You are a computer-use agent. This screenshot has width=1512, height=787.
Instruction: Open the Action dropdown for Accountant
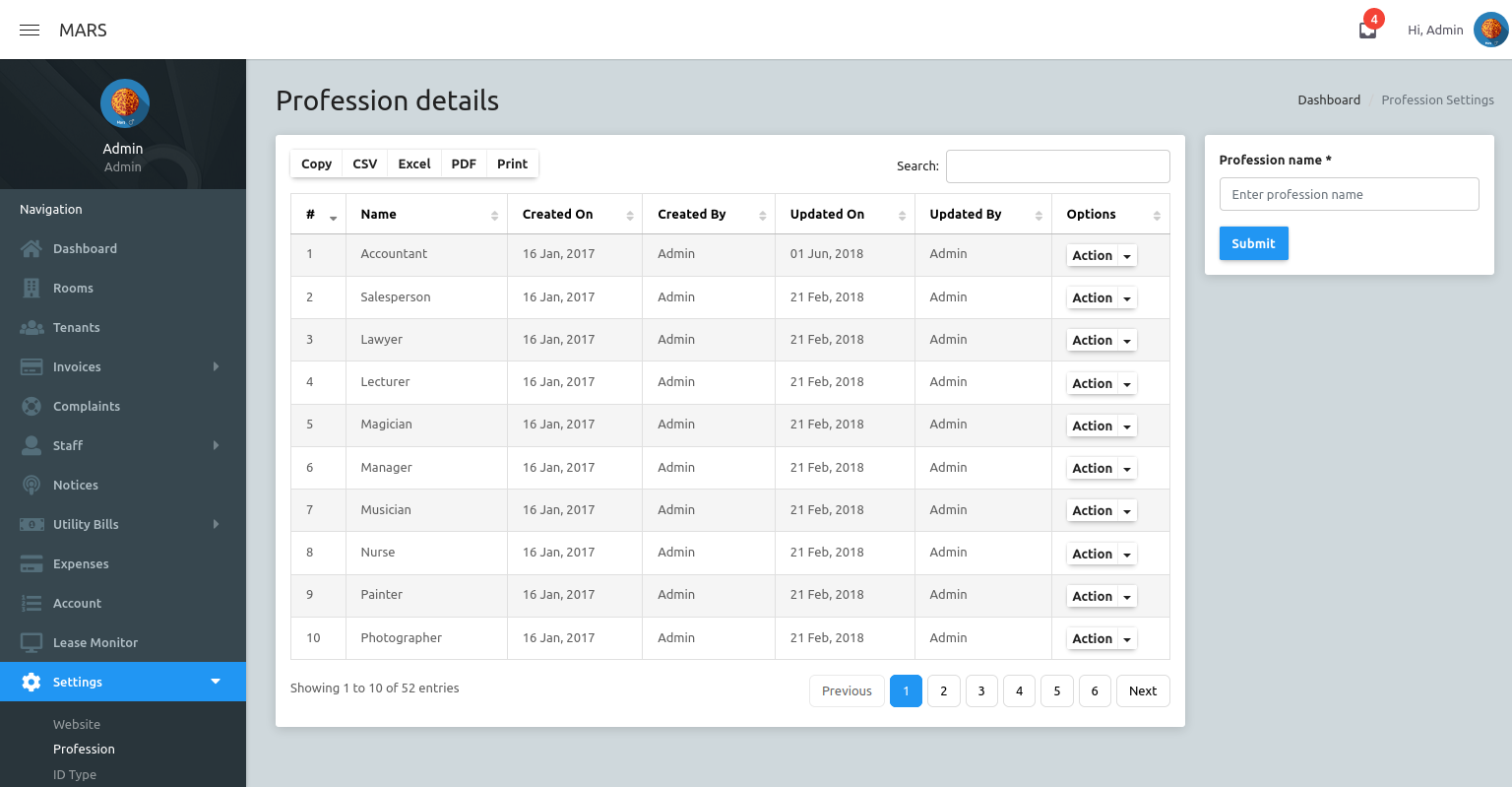tap(1100, 255)
